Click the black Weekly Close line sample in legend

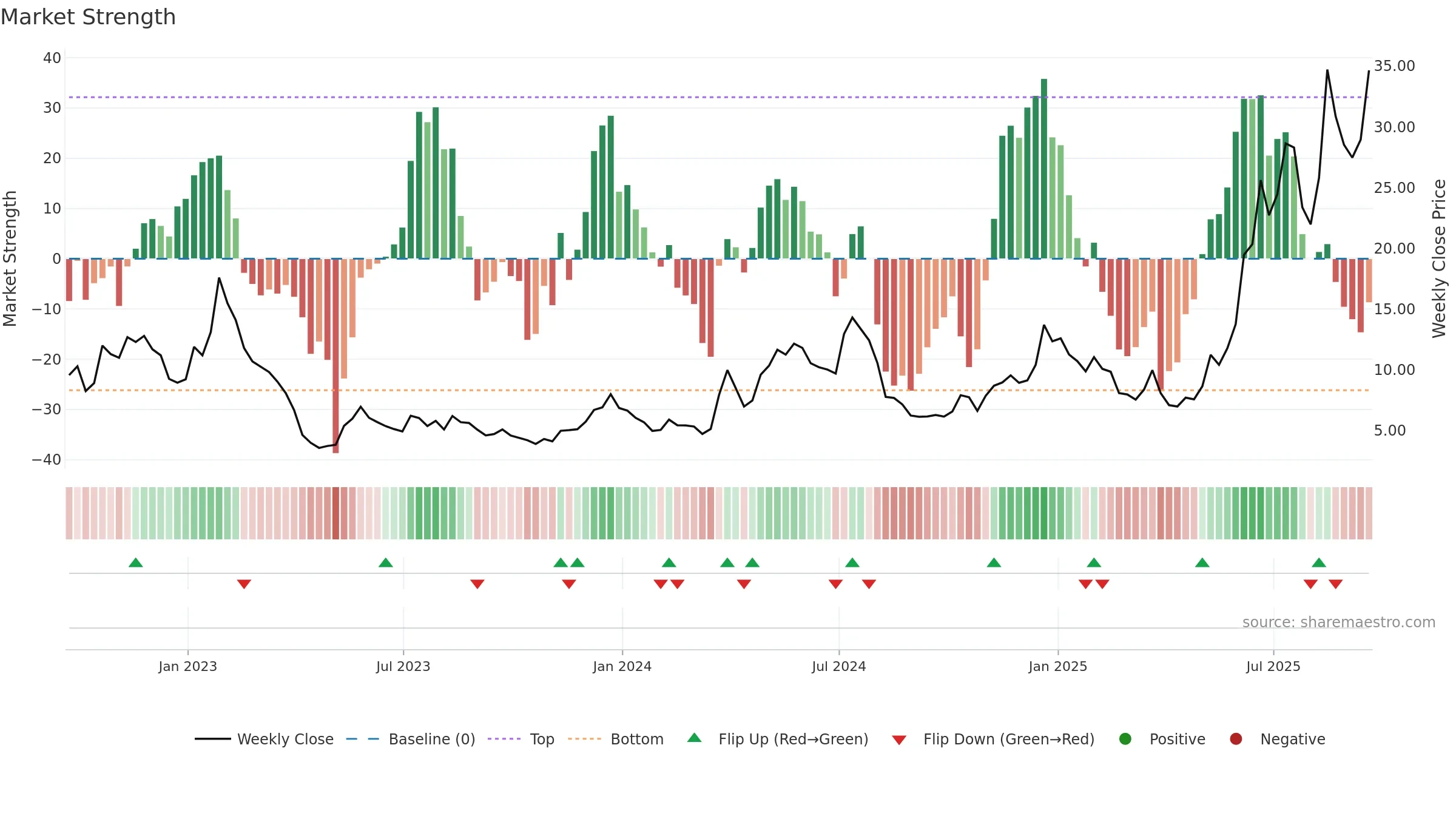tap(213, 739)
